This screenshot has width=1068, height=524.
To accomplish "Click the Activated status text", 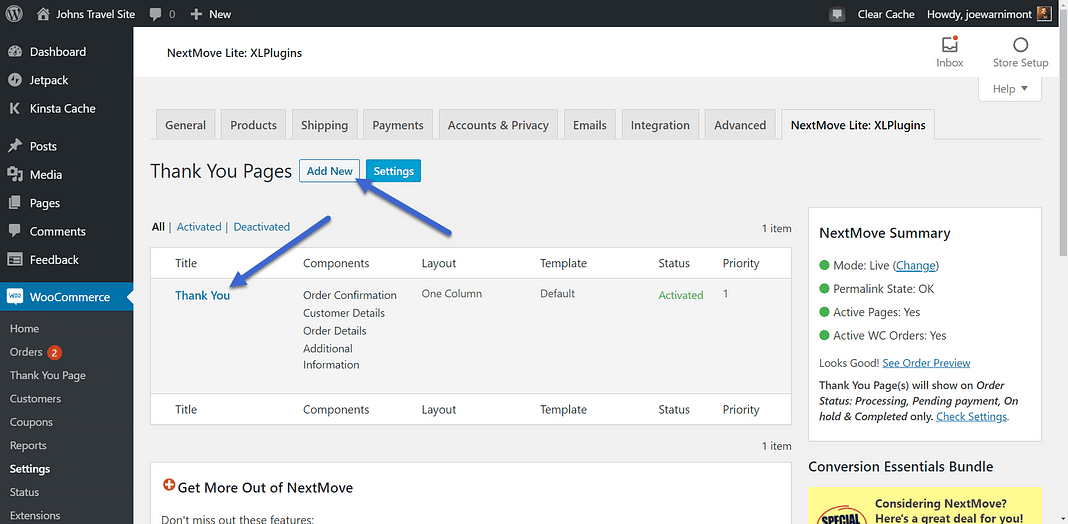I will [681, 295].
